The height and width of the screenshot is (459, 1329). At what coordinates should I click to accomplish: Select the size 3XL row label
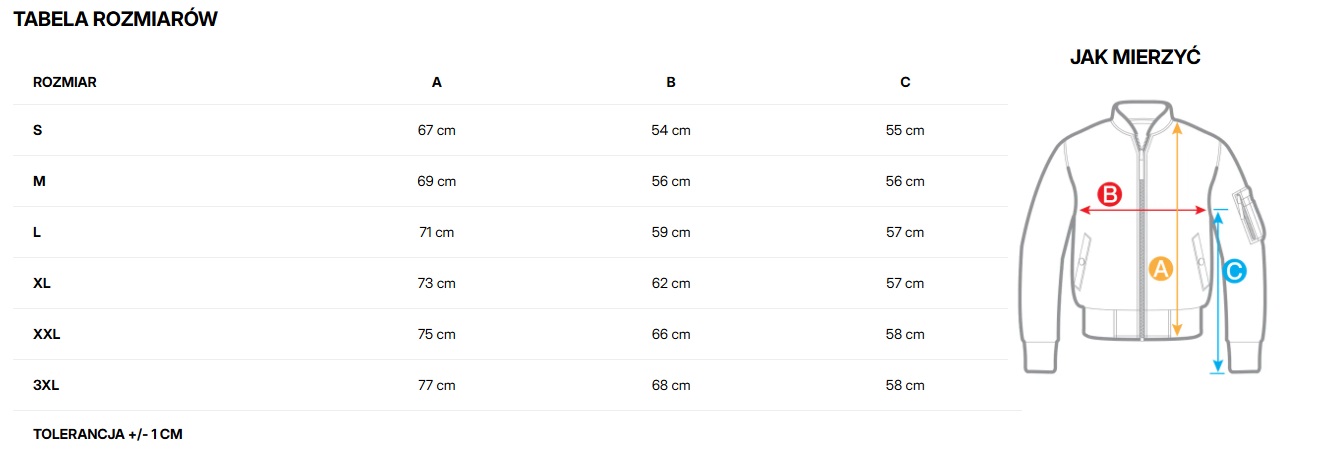point(47,385)
